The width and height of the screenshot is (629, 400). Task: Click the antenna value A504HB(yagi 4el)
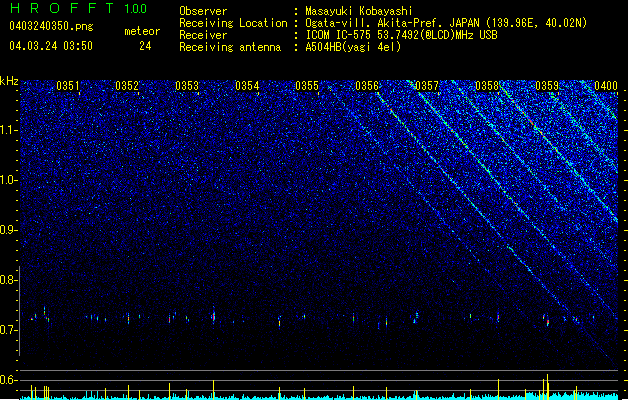(x=353, y=47)
